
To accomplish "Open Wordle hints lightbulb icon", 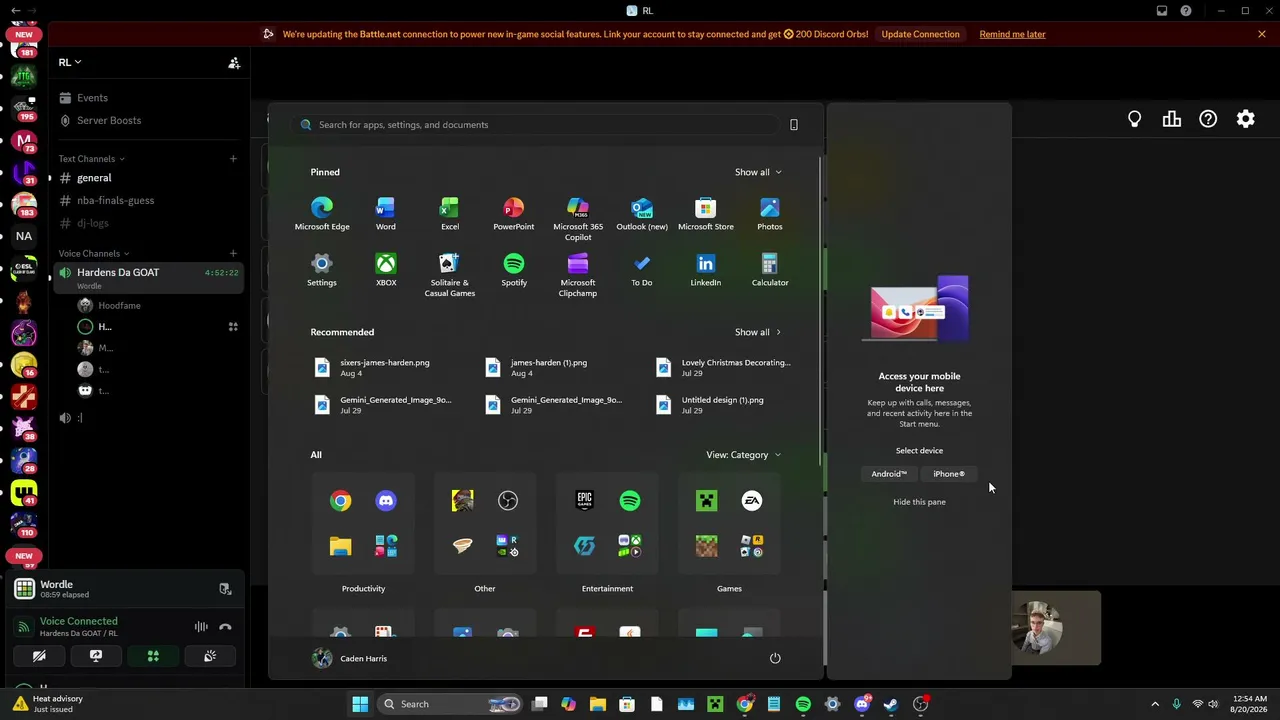I will click(x=1135, y=119).
